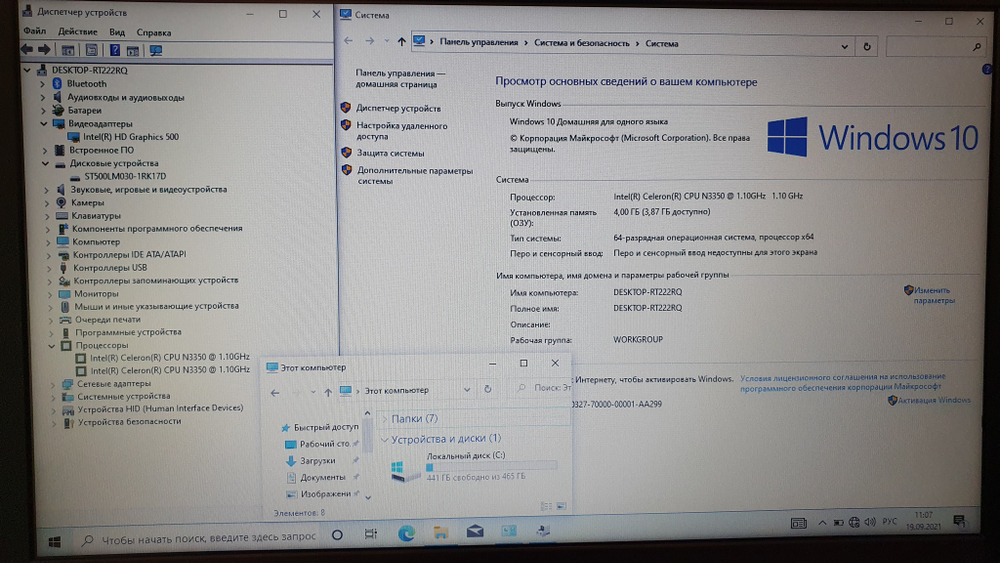Open Настройка удаленного доступа link
Image resolution: width=1000 pixels, height=563 pixels.
[x=402, y=131]
